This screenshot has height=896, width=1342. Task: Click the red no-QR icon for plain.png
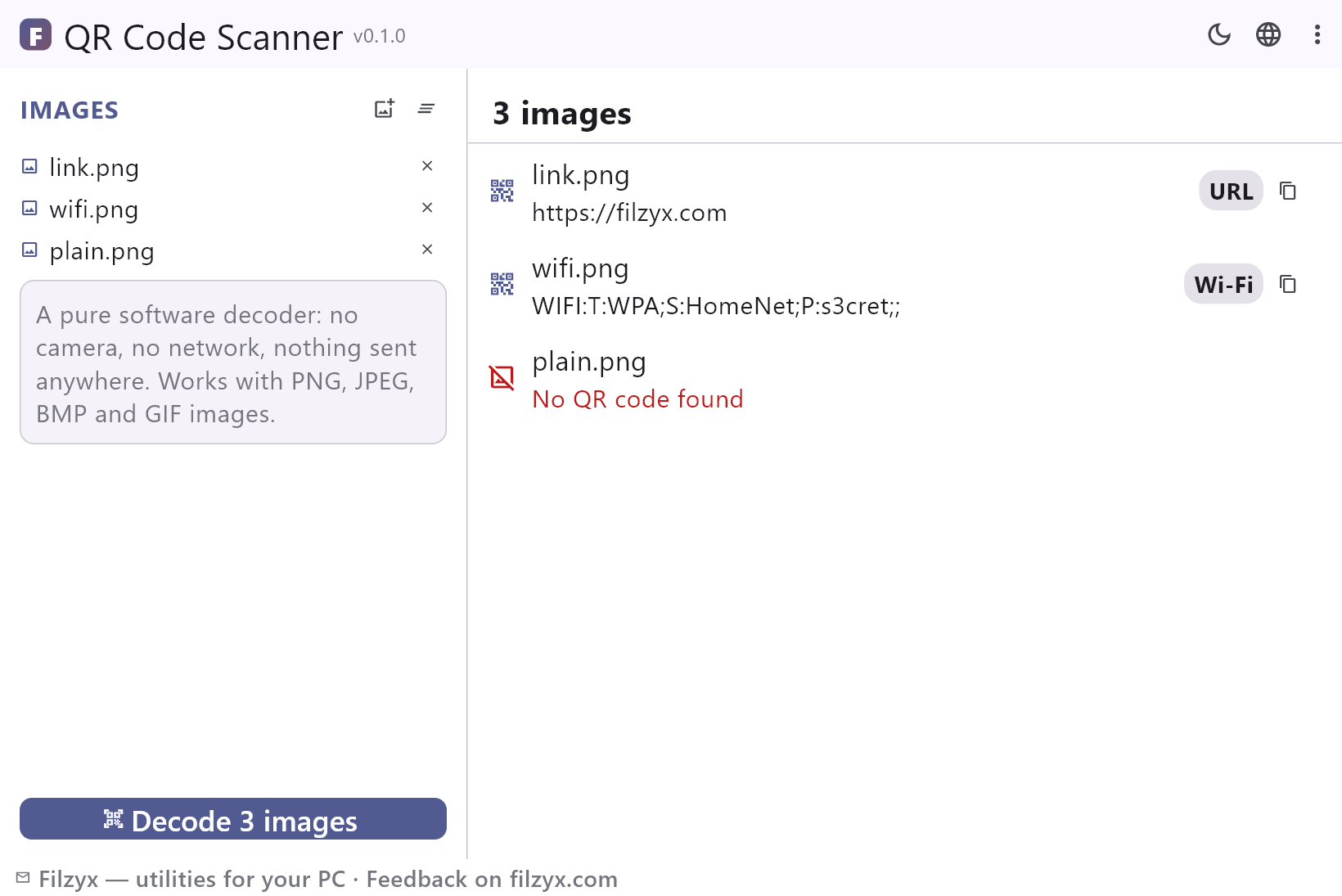tap(502, 377)
